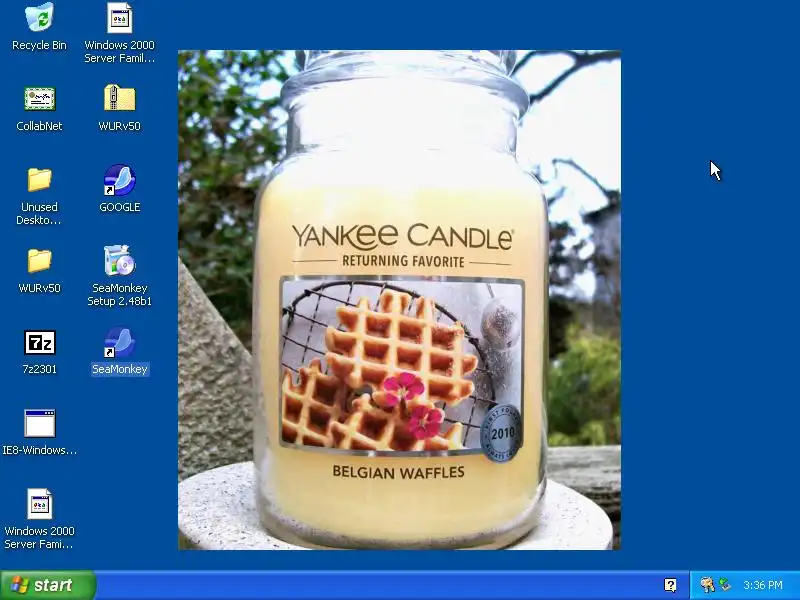Select the top Windows 2000 Server Family icon
The width and height of the screenshot is (800, 600).
(x=119, y=18)
